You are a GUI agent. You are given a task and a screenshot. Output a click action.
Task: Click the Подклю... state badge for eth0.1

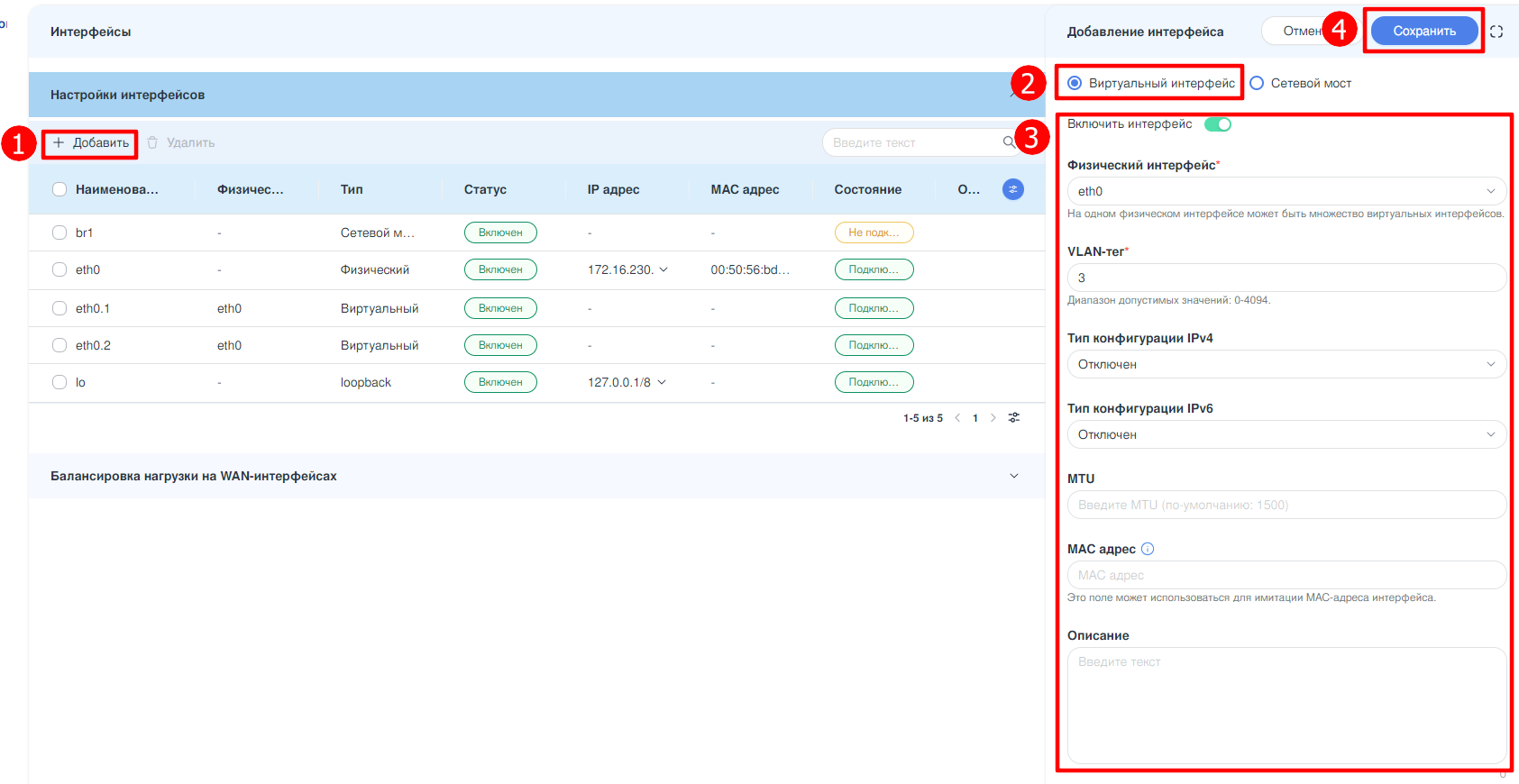coord(874,308)
